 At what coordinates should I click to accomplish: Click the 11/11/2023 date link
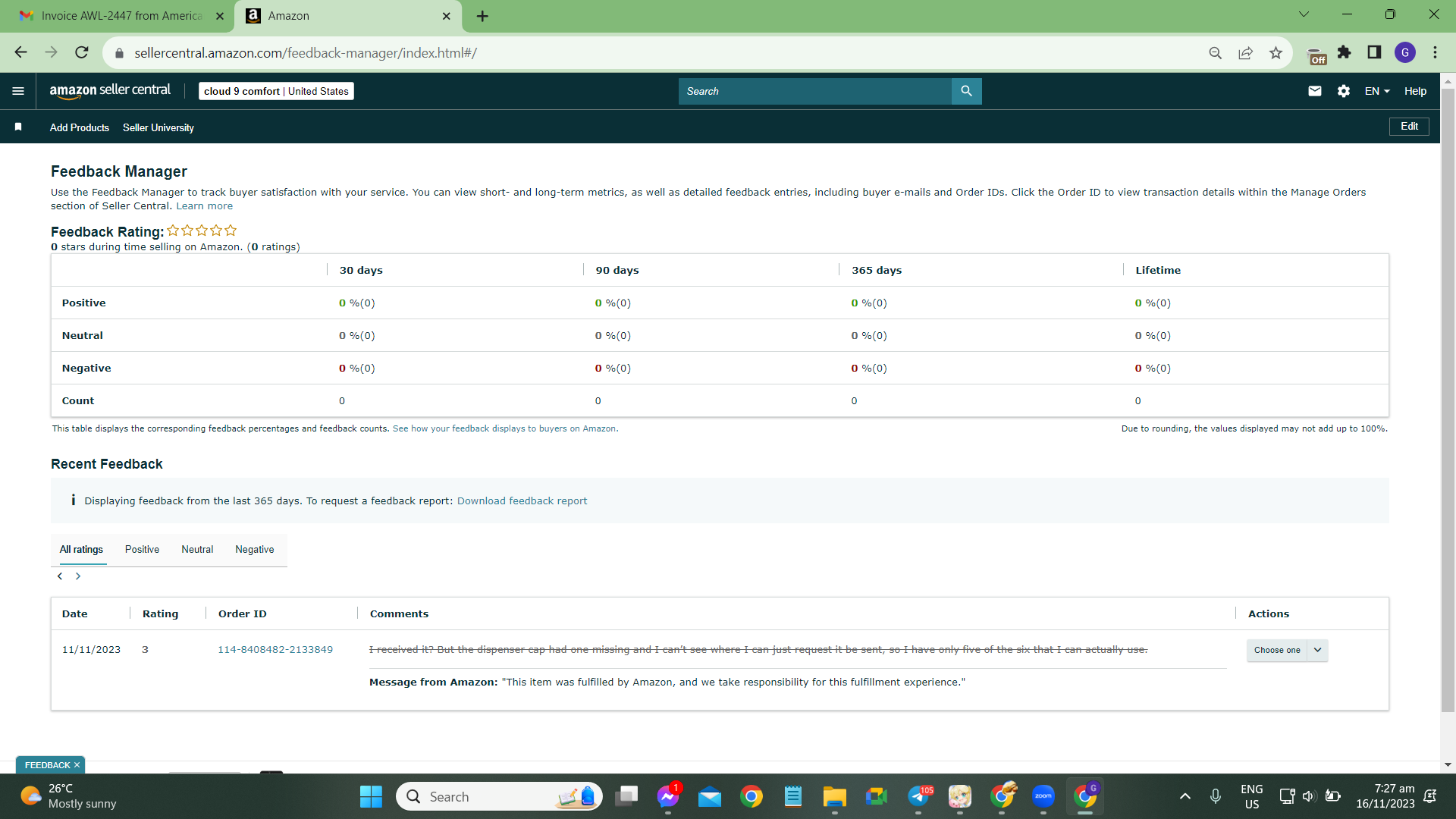(x=91, y=650)
